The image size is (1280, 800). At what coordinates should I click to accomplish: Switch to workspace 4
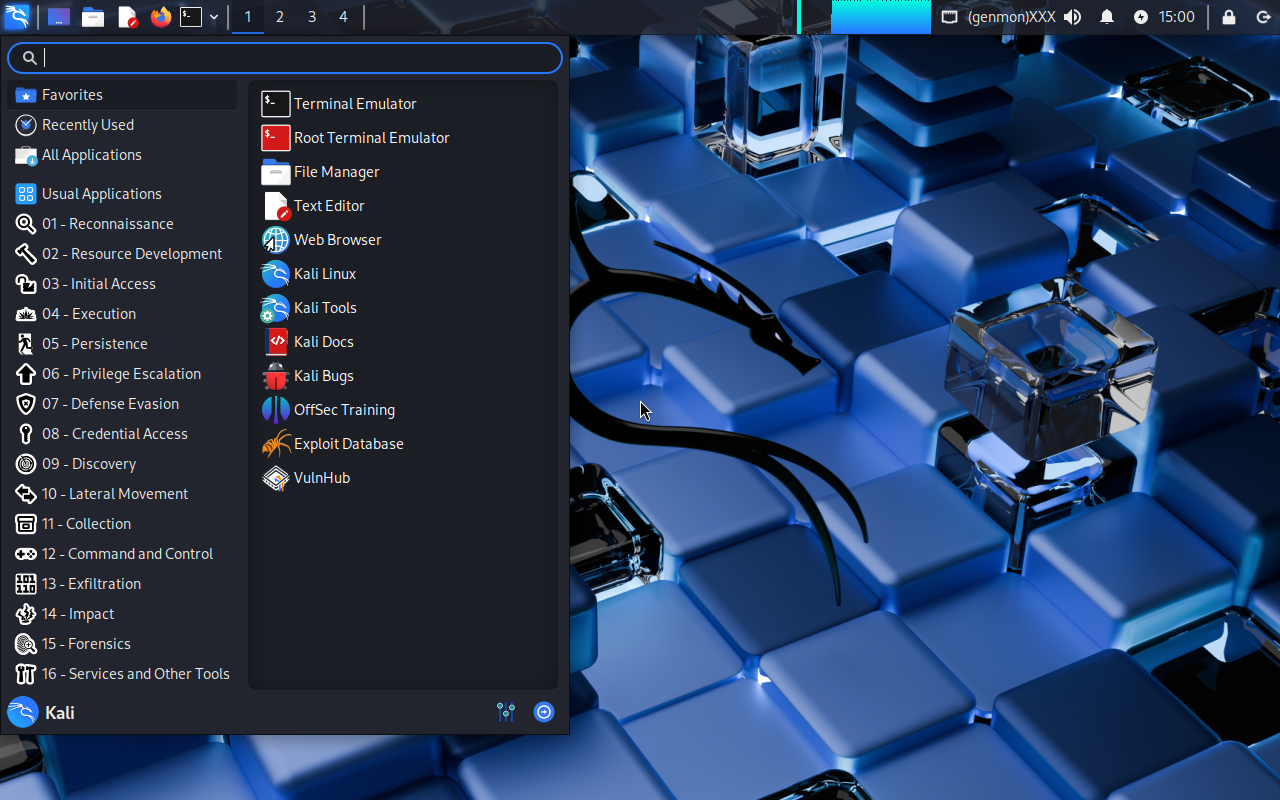point(344,17)
